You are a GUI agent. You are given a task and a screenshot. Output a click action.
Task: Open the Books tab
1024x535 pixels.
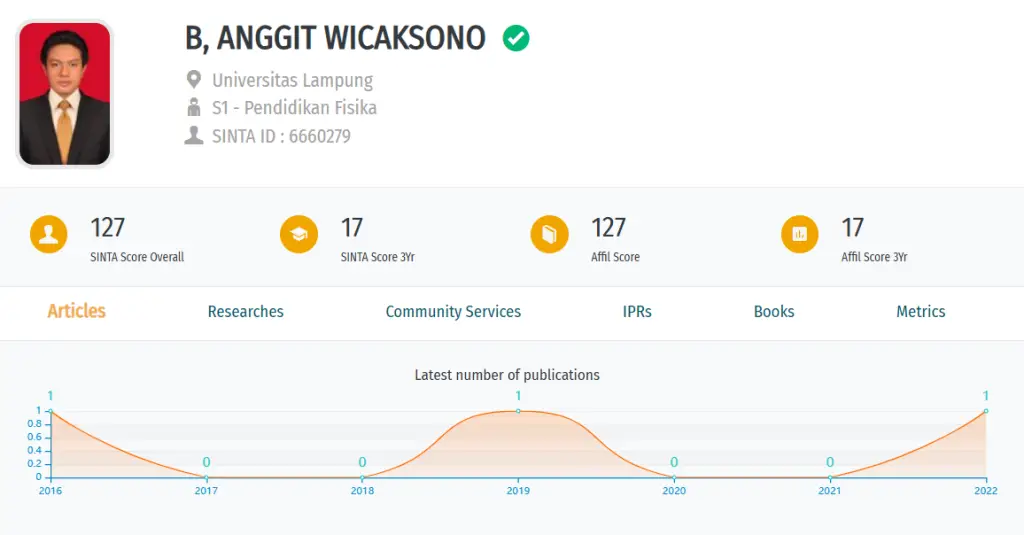[x=774, y=312]
